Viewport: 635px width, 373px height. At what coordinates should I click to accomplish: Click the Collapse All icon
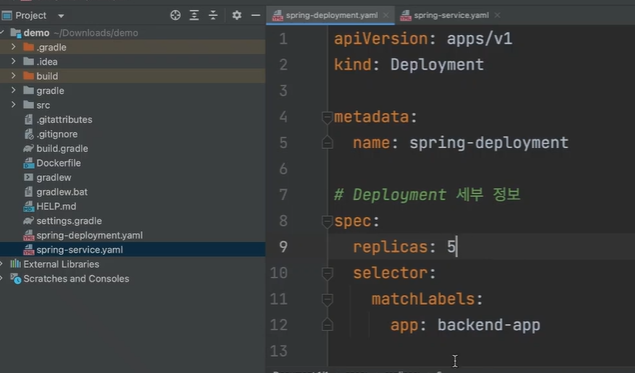(213, 15)
